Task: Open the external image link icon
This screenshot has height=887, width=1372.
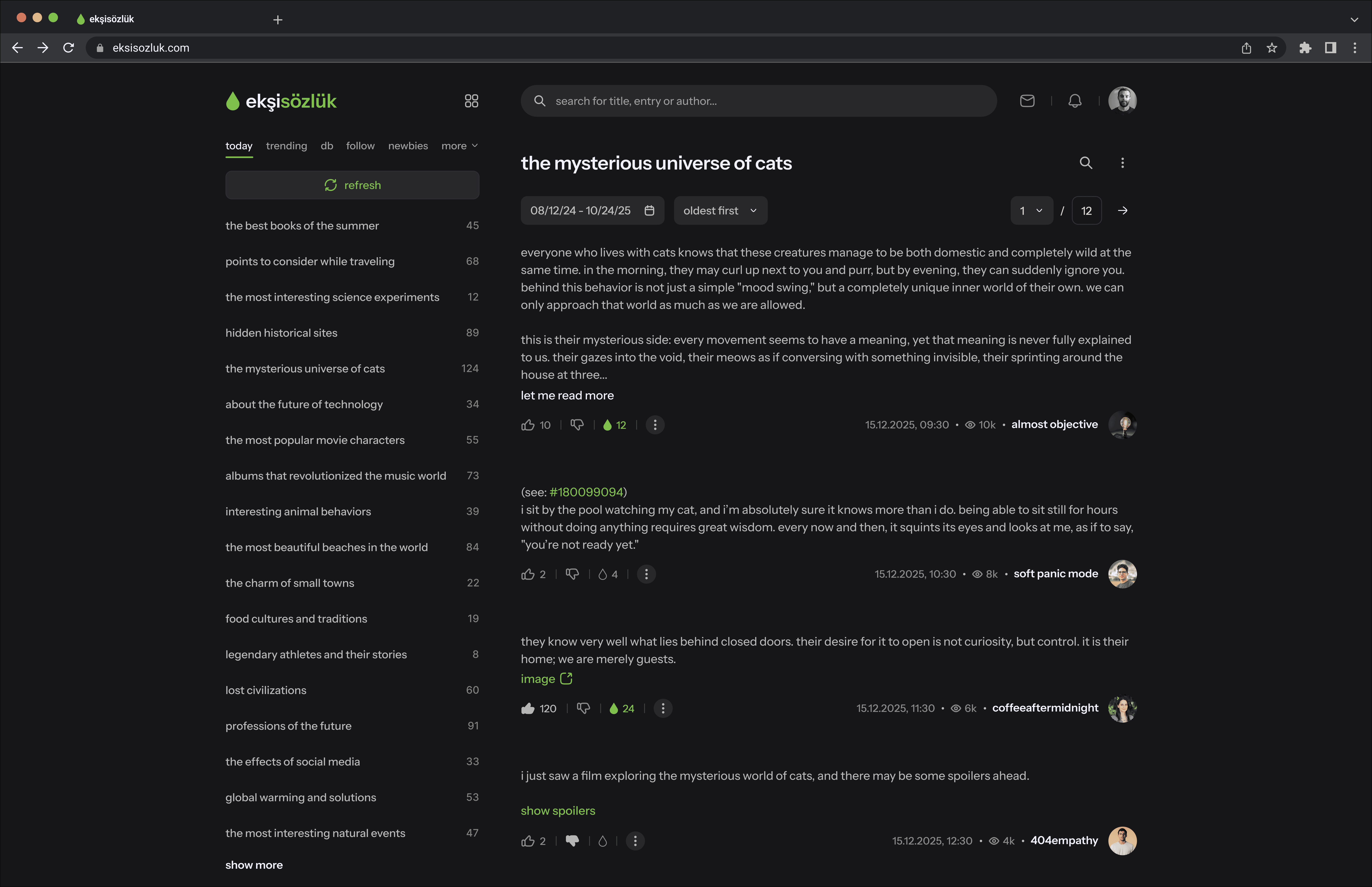Action: 566,679
